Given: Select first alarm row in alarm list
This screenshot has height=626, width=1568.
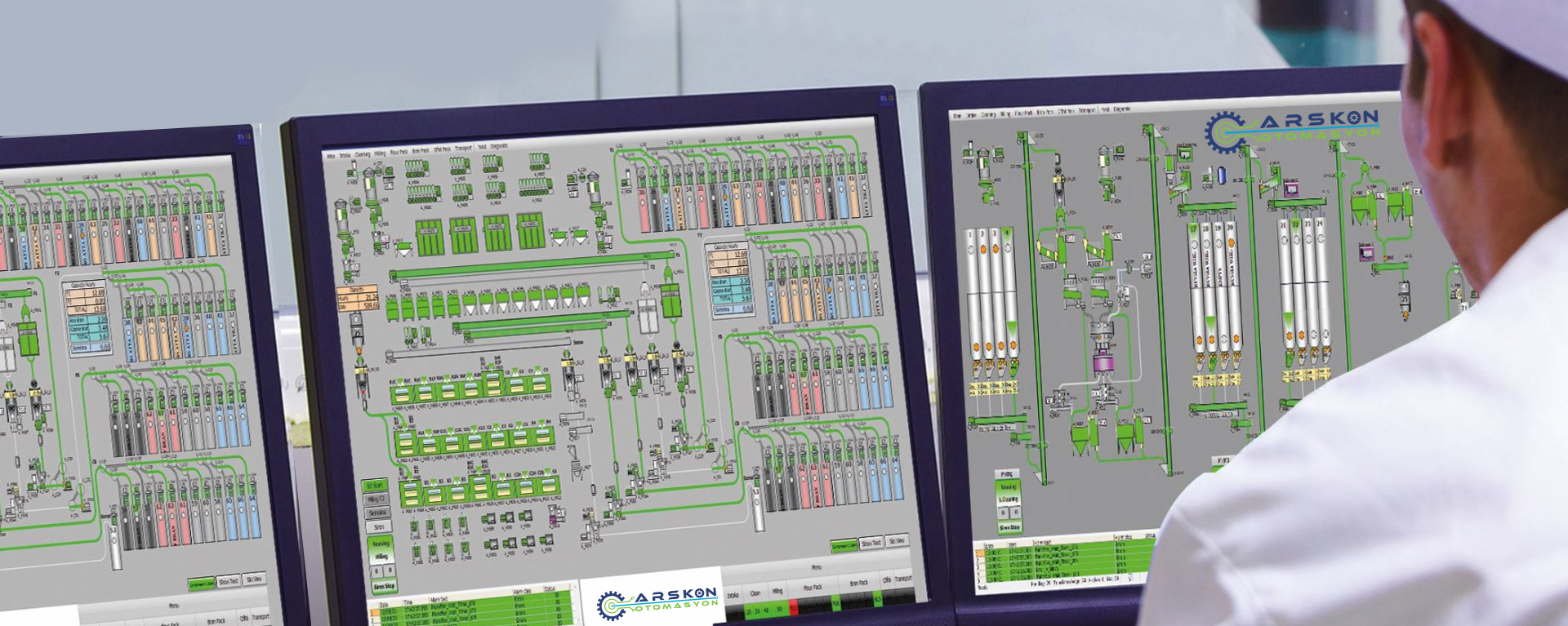Looking at the screenshot, I should (470, 604).
